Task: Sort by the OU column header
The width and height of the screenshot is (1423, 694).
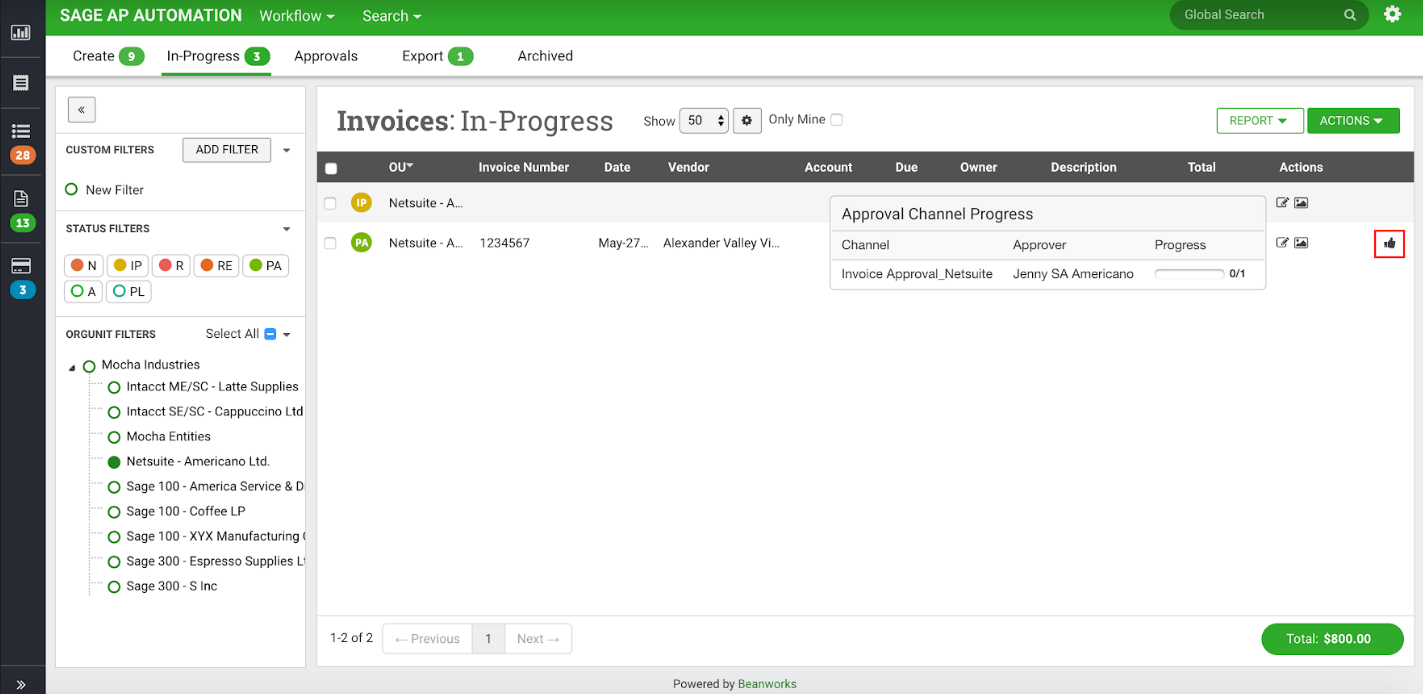Action: (401, 167)
